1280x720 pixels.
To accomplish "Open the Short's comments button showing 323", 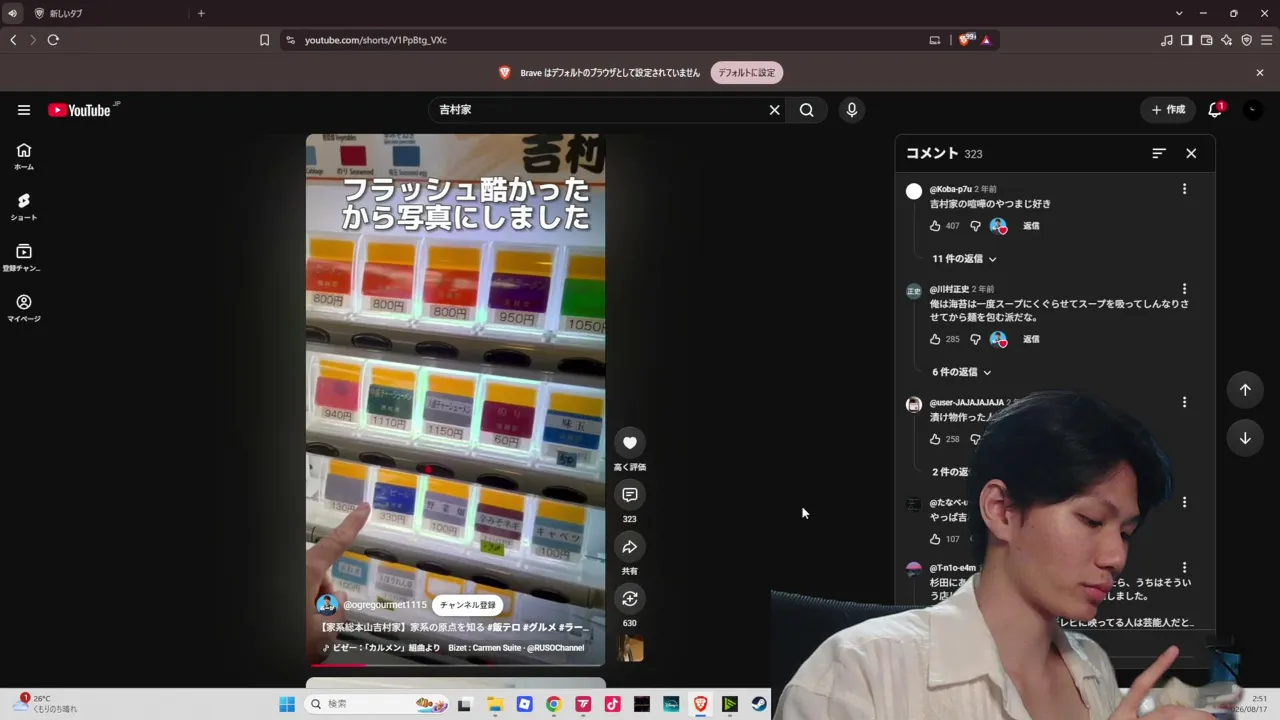I will tap(630, 495).
